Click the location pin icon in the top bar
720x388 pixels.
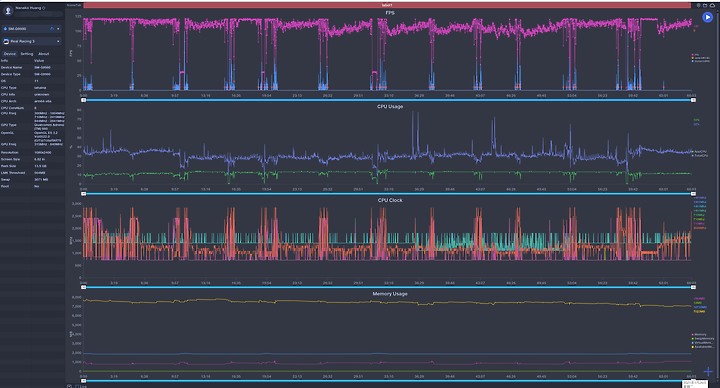[698, 6]
